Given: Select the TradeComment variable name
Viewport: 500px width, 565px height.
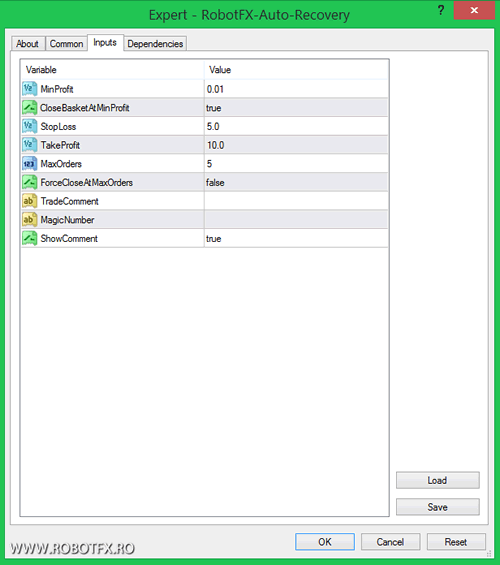Looking at the screenshot, I should [70, 201].
